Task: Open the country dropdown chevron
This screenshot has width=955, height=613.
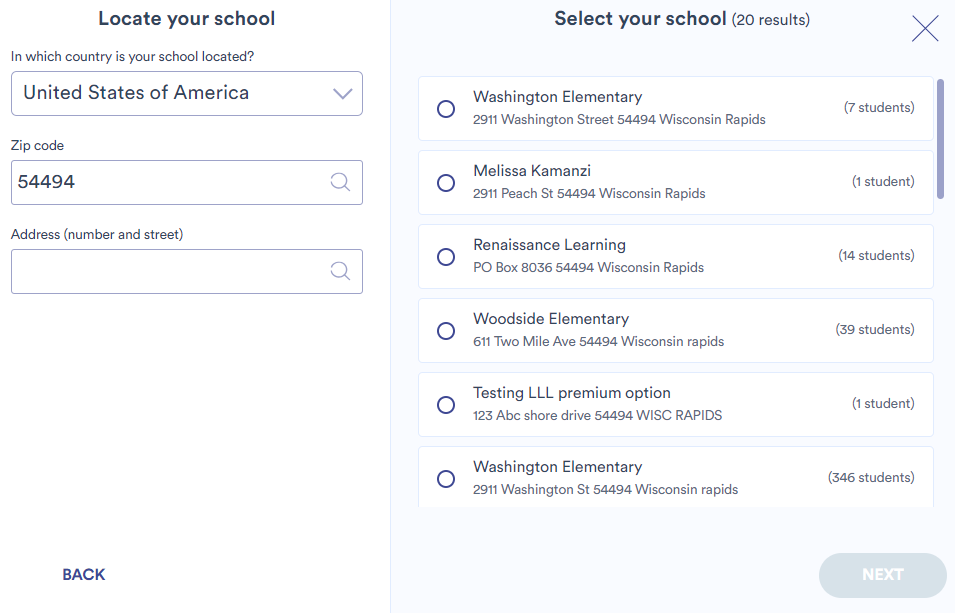Action: (342, 93)
